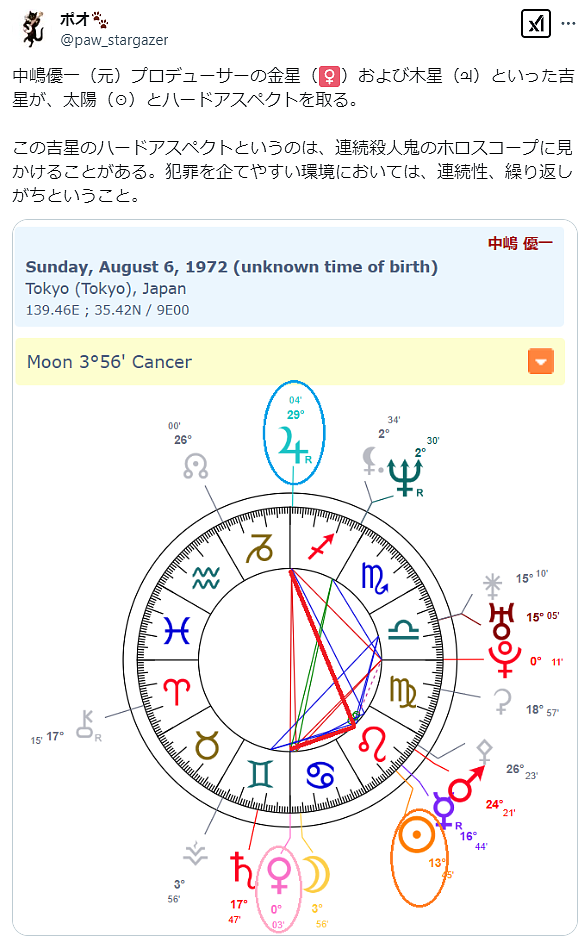Screen dimensions: 587x942
Task: Click the Moon 3°56' Cancer yellow bar
Action: coord(290,362)
